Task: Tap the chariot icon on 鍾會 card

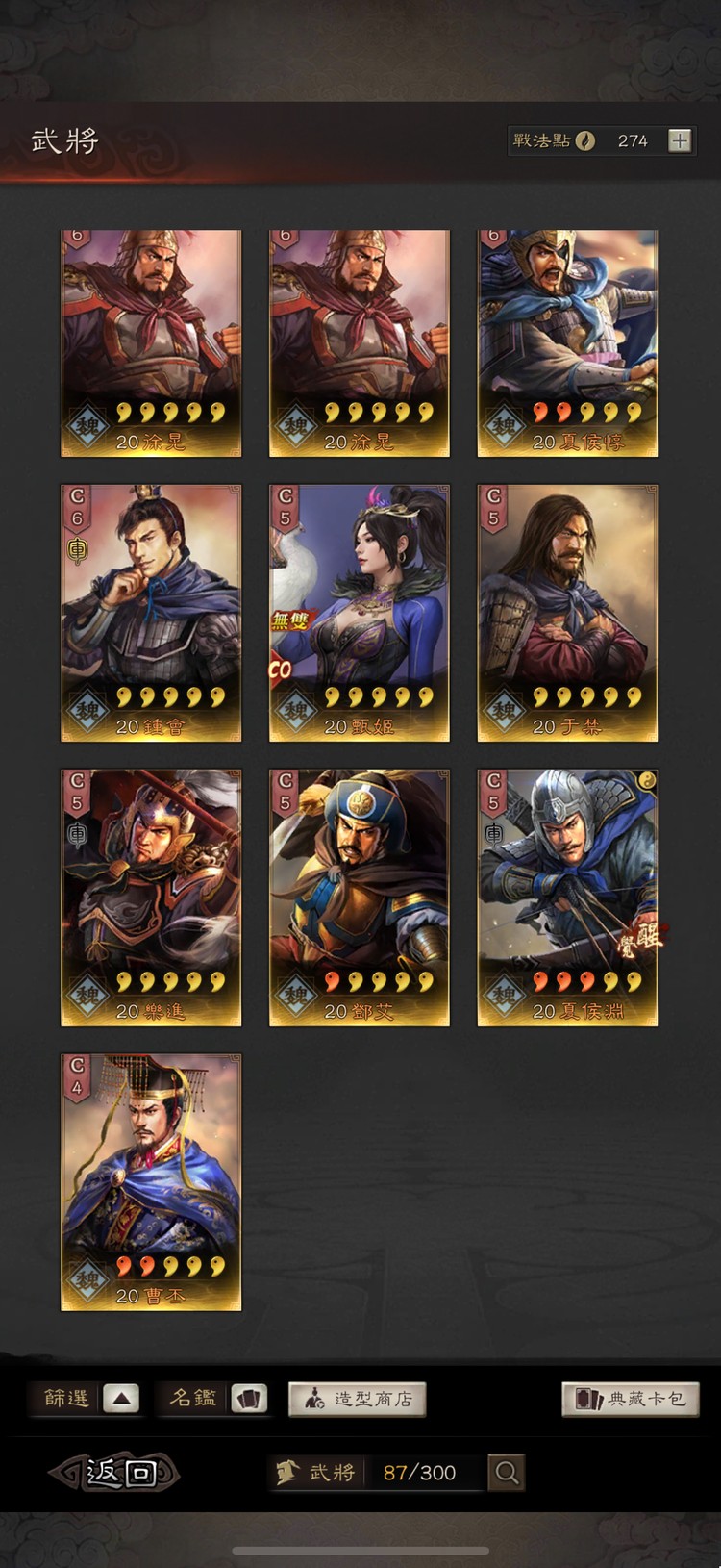Action: click(x=76, y=550)
